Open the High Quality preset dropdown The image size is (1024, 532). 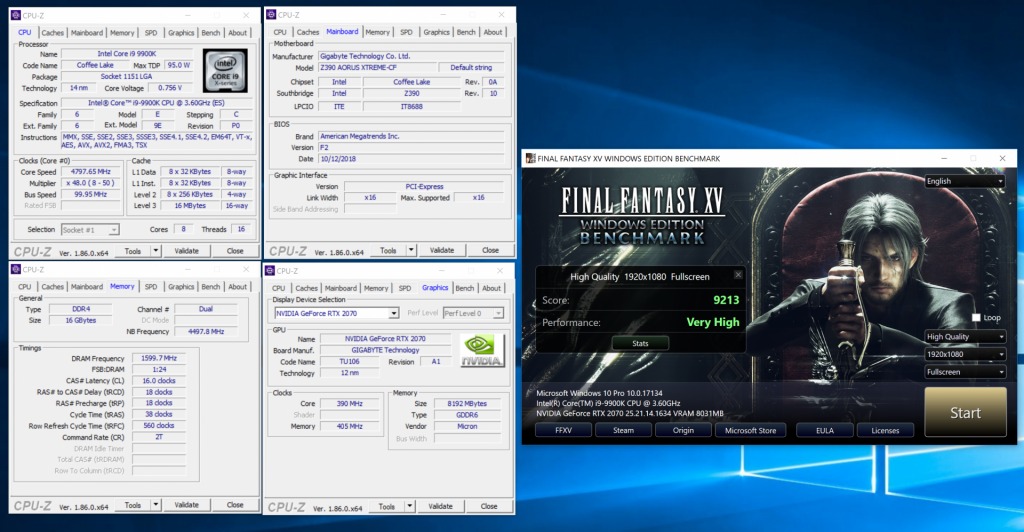(965, 336)
